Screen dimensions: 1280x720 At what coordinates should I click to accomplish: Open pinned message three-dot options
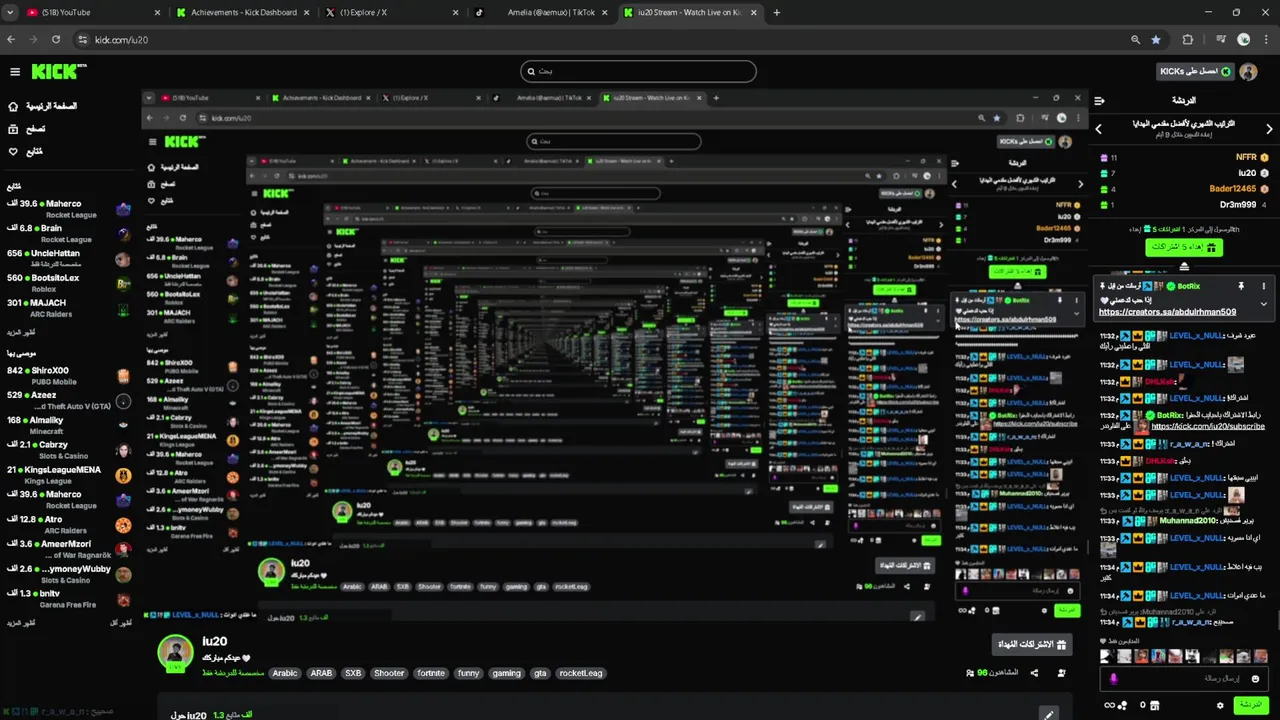click(1264, 286)
